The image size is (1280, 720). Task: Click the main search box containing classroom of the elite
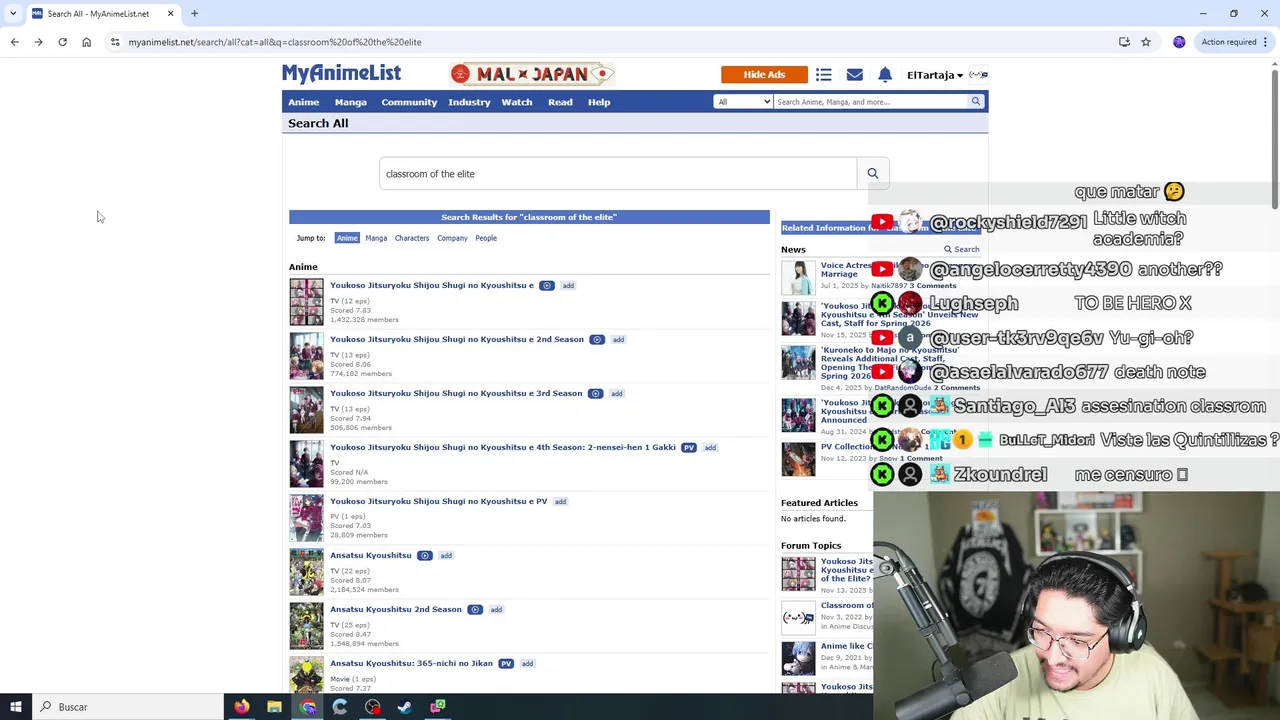[618, 174]
